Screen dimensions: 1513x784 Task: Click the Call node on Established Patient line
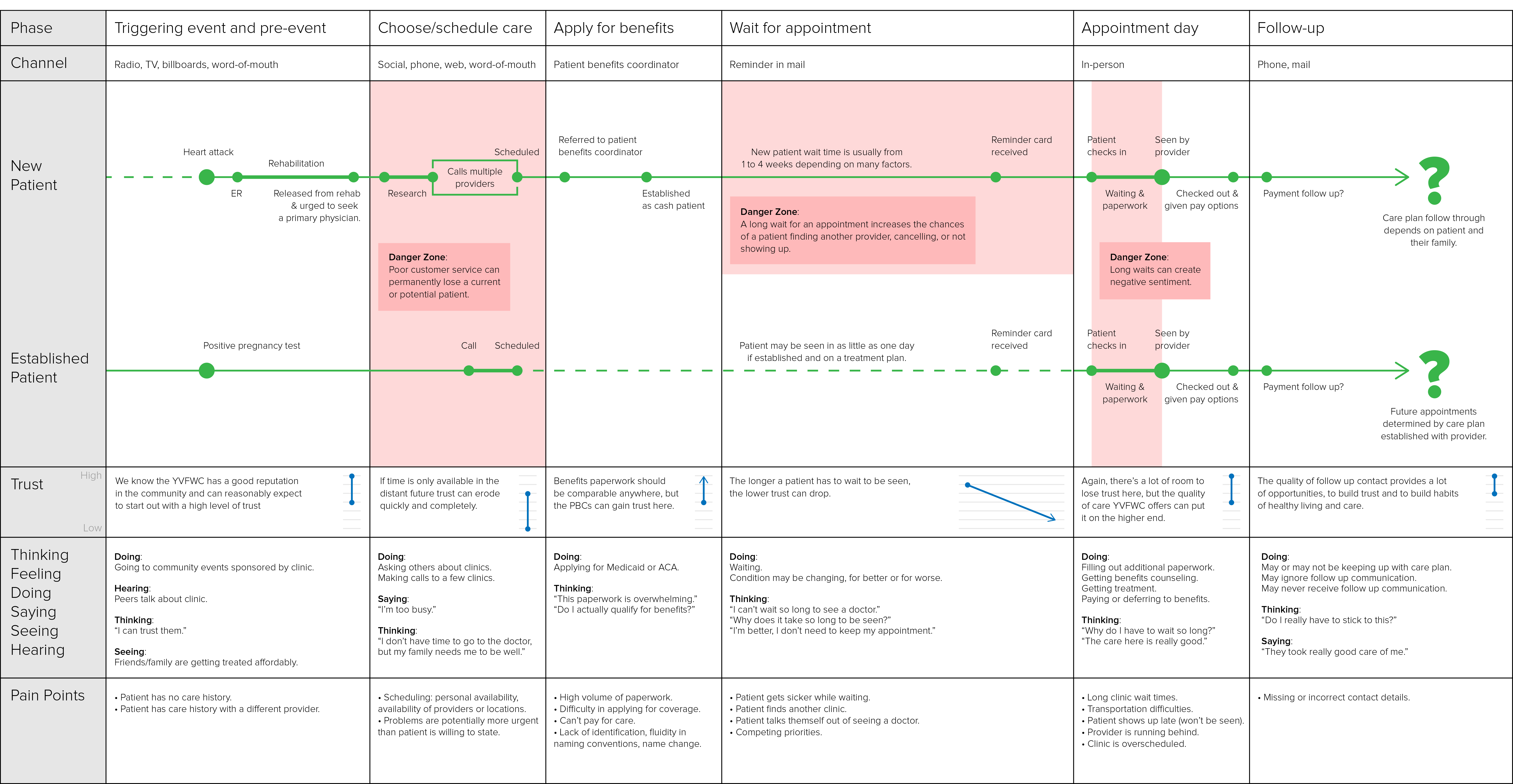469,370
